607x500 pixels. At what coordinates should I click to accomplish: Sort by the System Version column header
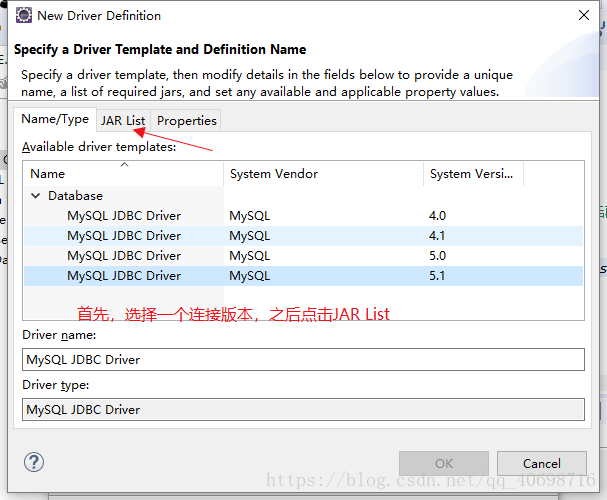[473, 174]
